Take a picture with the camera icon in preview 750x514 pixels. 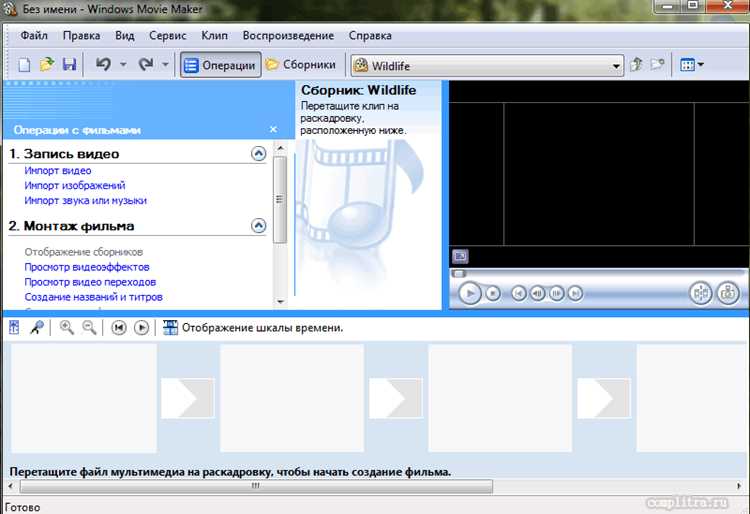[x=728, y=293]
